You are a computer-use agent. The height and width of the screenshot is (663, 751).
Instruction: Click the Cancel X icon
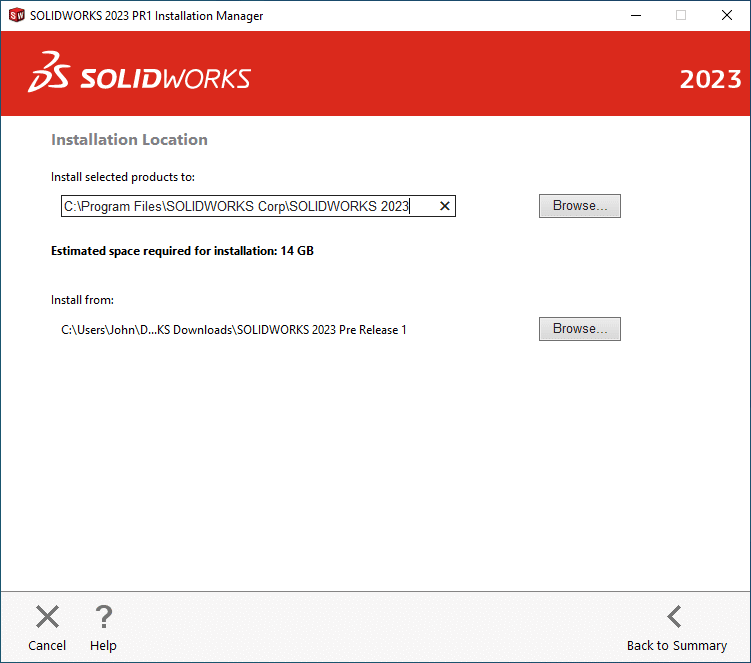[x=47, y=617]
